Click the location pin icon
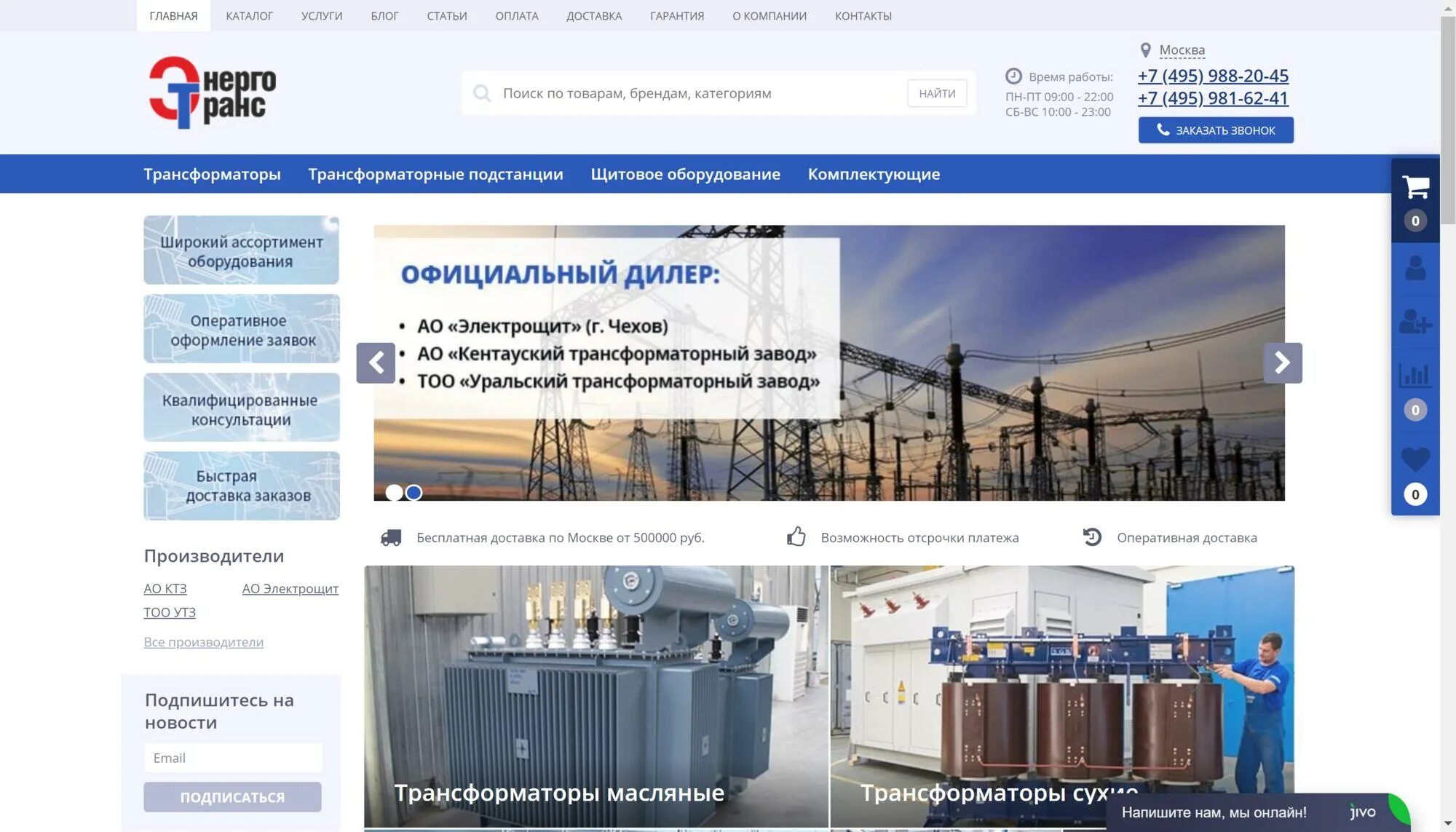Image resolution: width=1456 pixels, height=832 pixels. [x=1145, y=50]
